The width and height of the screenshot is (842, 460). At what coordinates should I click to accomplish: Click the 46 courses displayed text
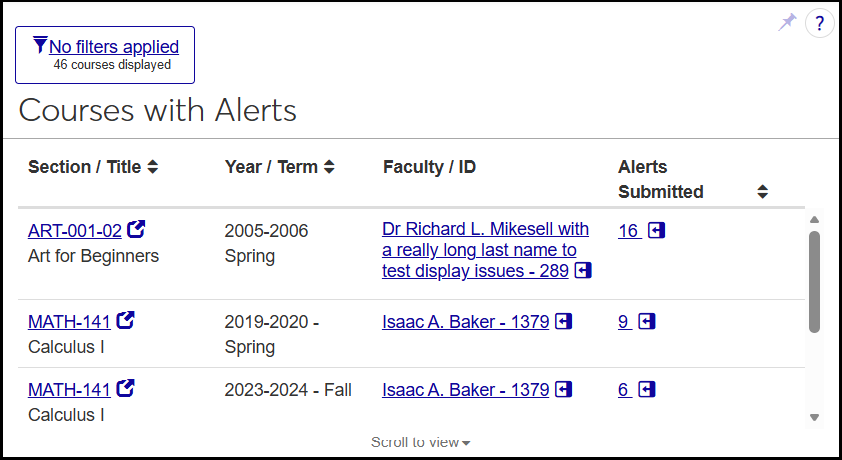tap(112, 65)
